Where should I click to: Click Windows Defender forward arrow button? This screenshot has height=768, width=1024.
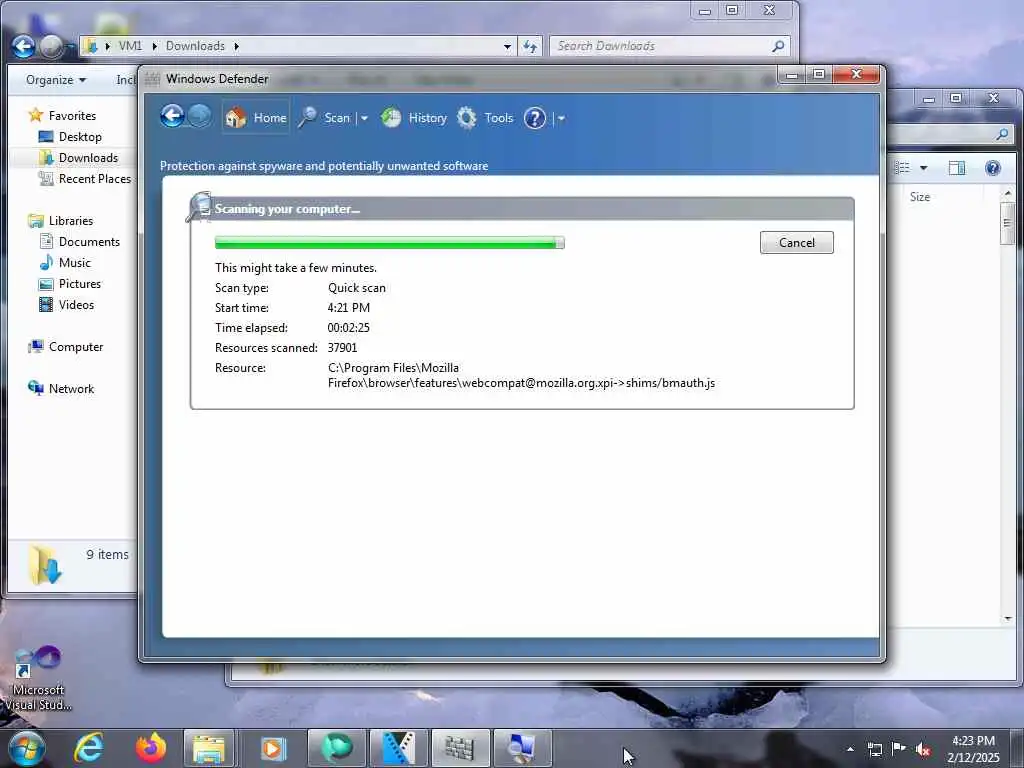pos(200,117)
